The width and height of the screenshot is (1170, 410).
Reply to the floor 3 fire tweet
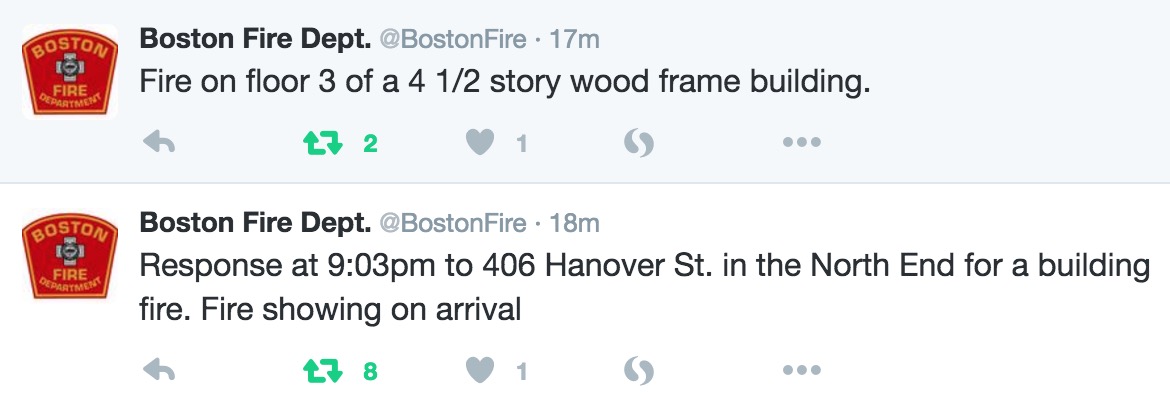tap(158, 142)
